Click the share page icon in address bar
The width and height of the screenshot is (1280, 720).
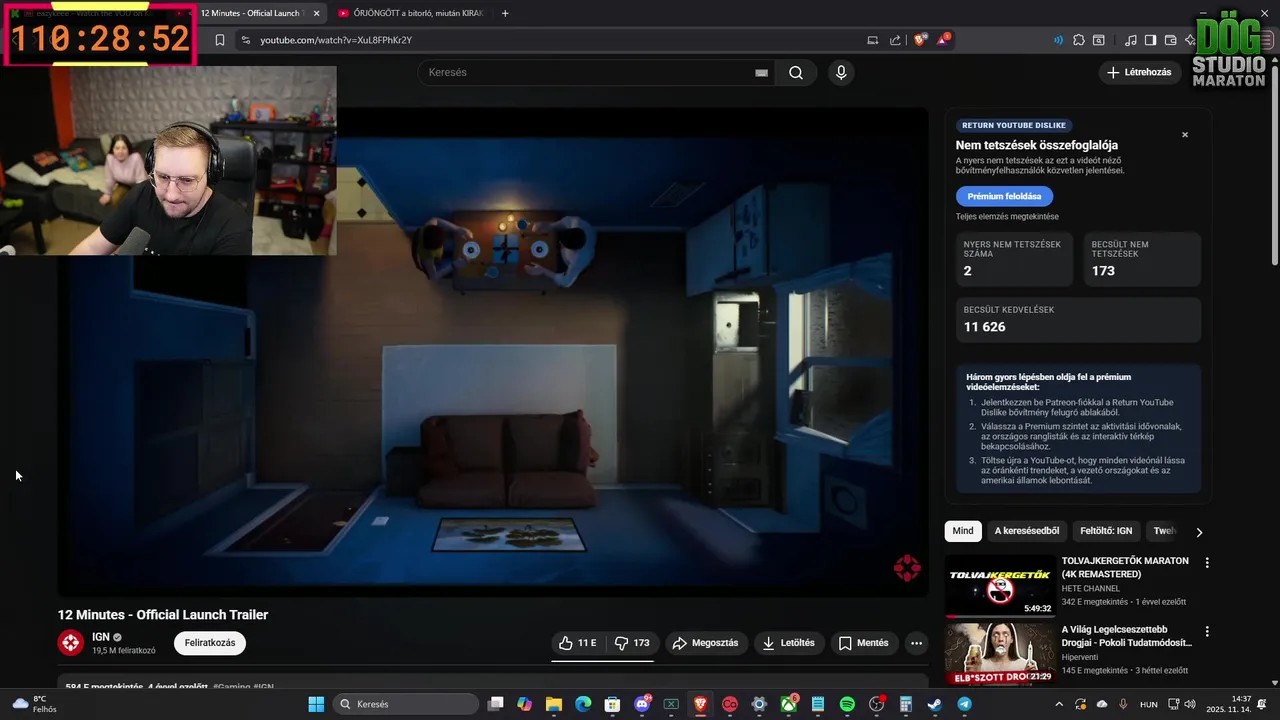pyautogui.click(x=895, y=40)
